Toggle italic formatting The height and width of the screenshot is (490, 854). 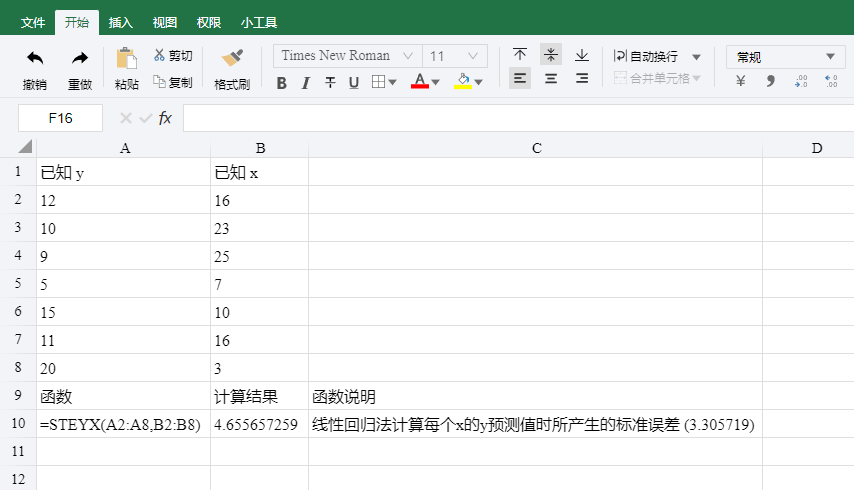pyautogui.click(x=306, y=83)
